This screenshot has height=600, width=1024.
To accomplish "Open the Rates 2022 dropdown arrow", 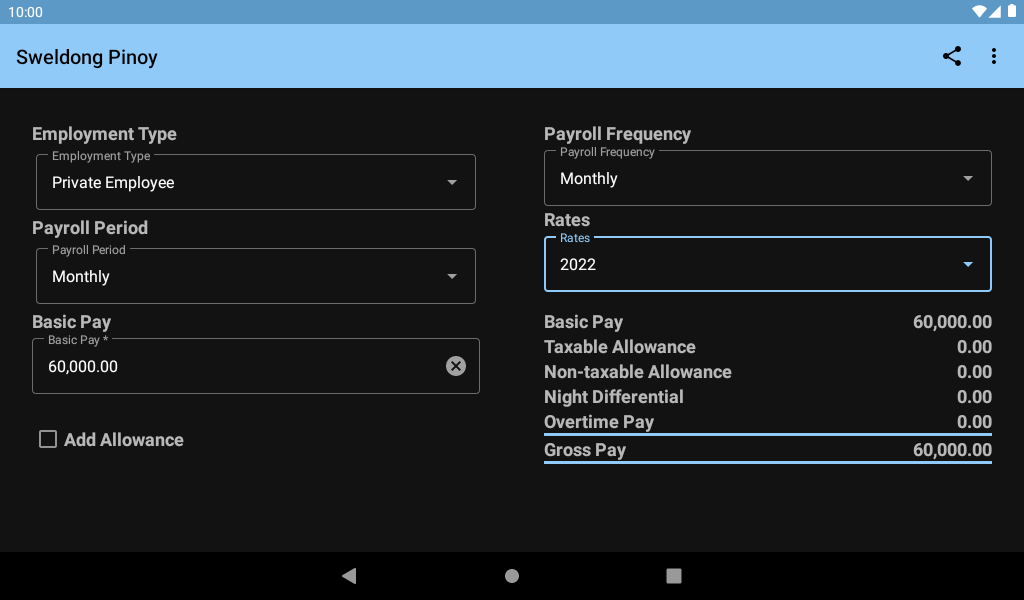I will [x=968, y=264].
